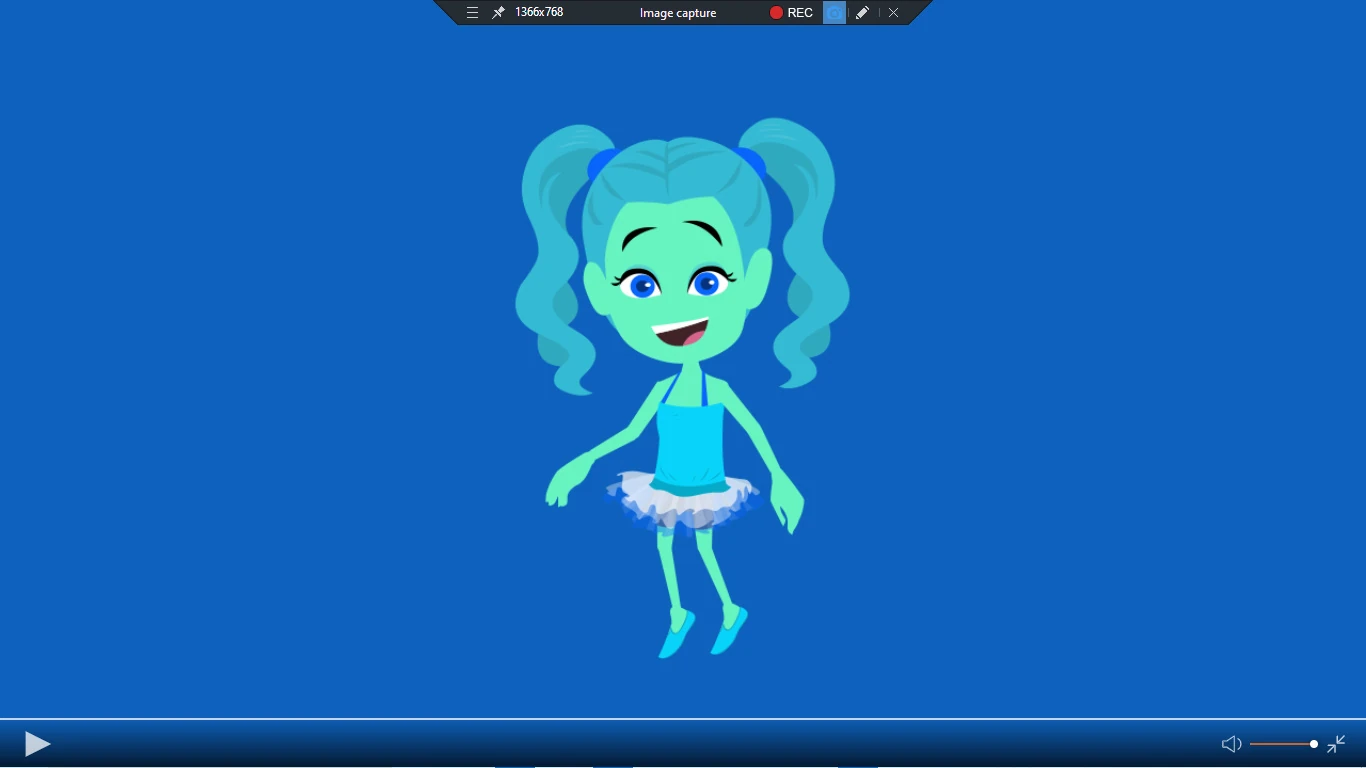
Task: Open the pencil annotation tool
Action: (x=862, y=12)
